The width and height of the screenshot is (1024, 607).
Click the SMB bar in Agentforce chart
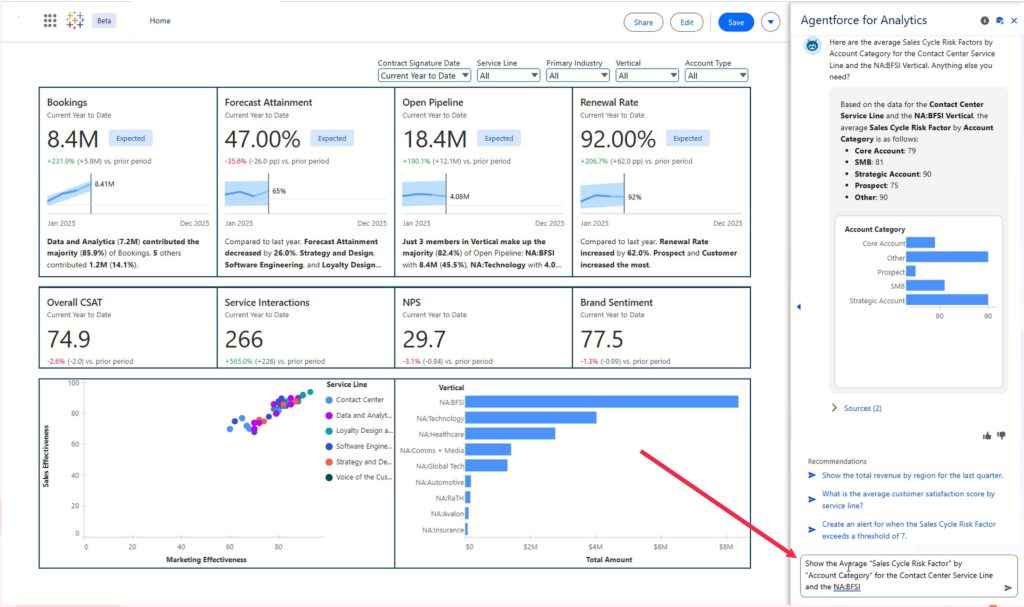925,286
